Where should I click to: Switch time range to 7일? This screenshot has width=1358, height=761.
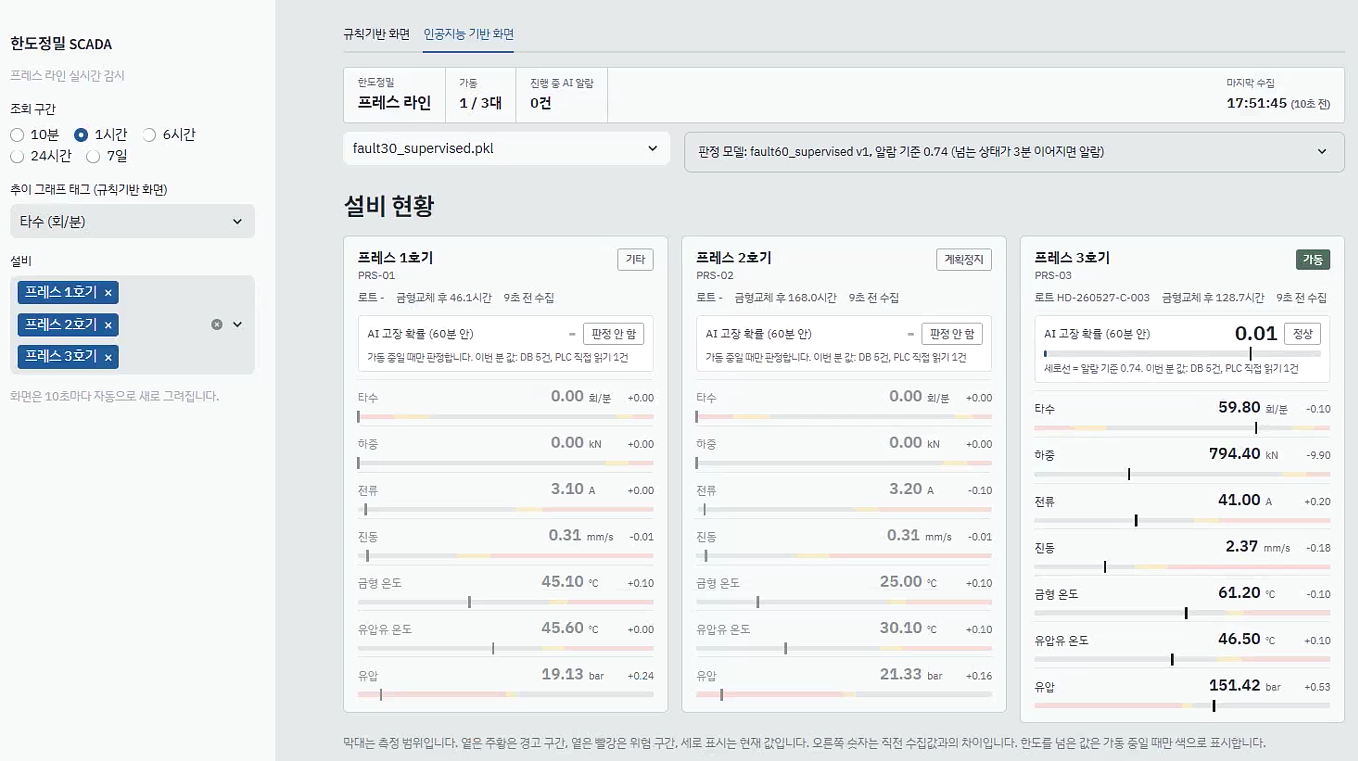pos(107,156)
